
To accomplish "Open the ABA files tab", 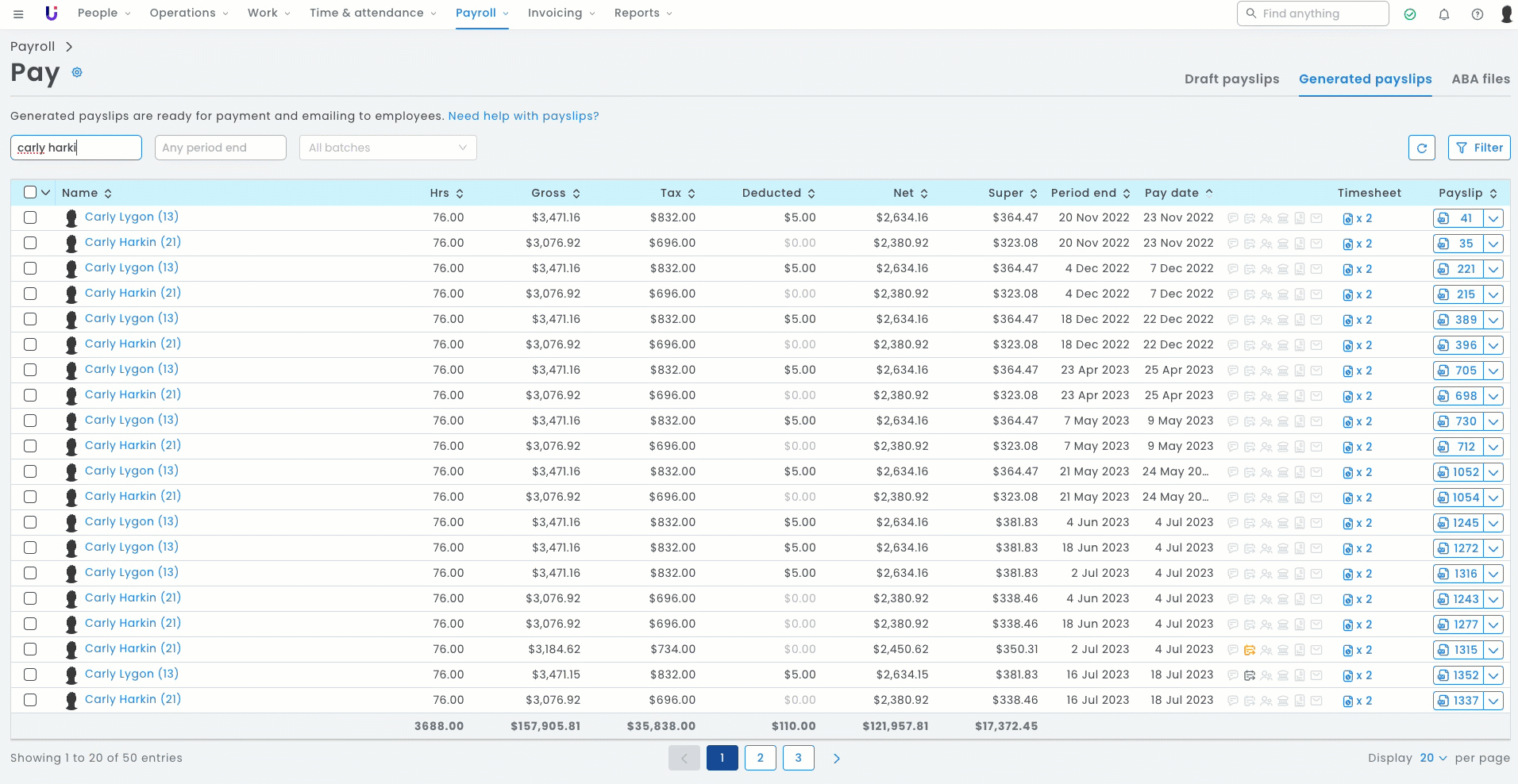I will [1480, 79].
